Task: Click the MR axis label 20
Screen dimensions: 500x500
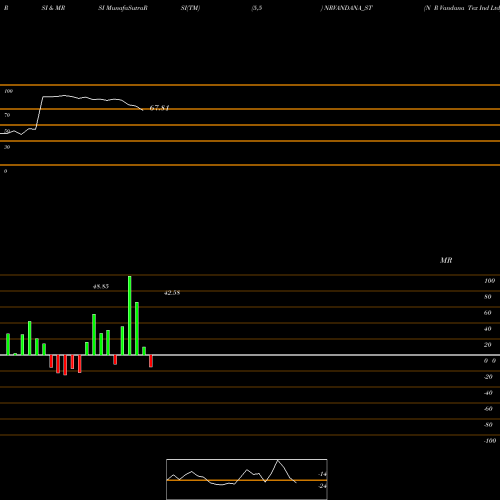Action: [x=488, y=345]
